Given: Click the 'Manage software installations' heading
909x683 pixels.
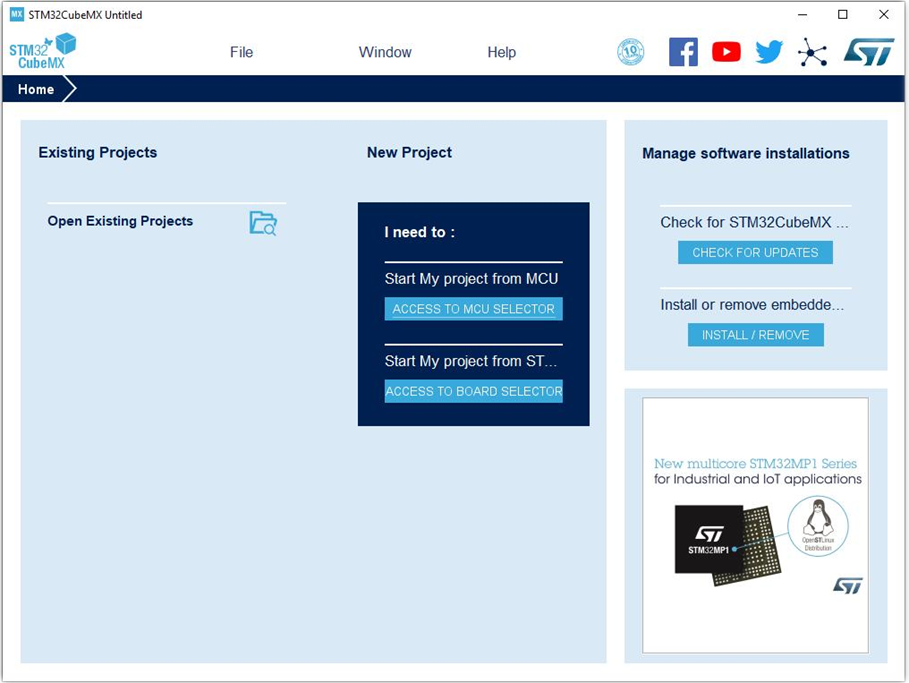Looking at the screenshot, I should [x=746, y=153].
